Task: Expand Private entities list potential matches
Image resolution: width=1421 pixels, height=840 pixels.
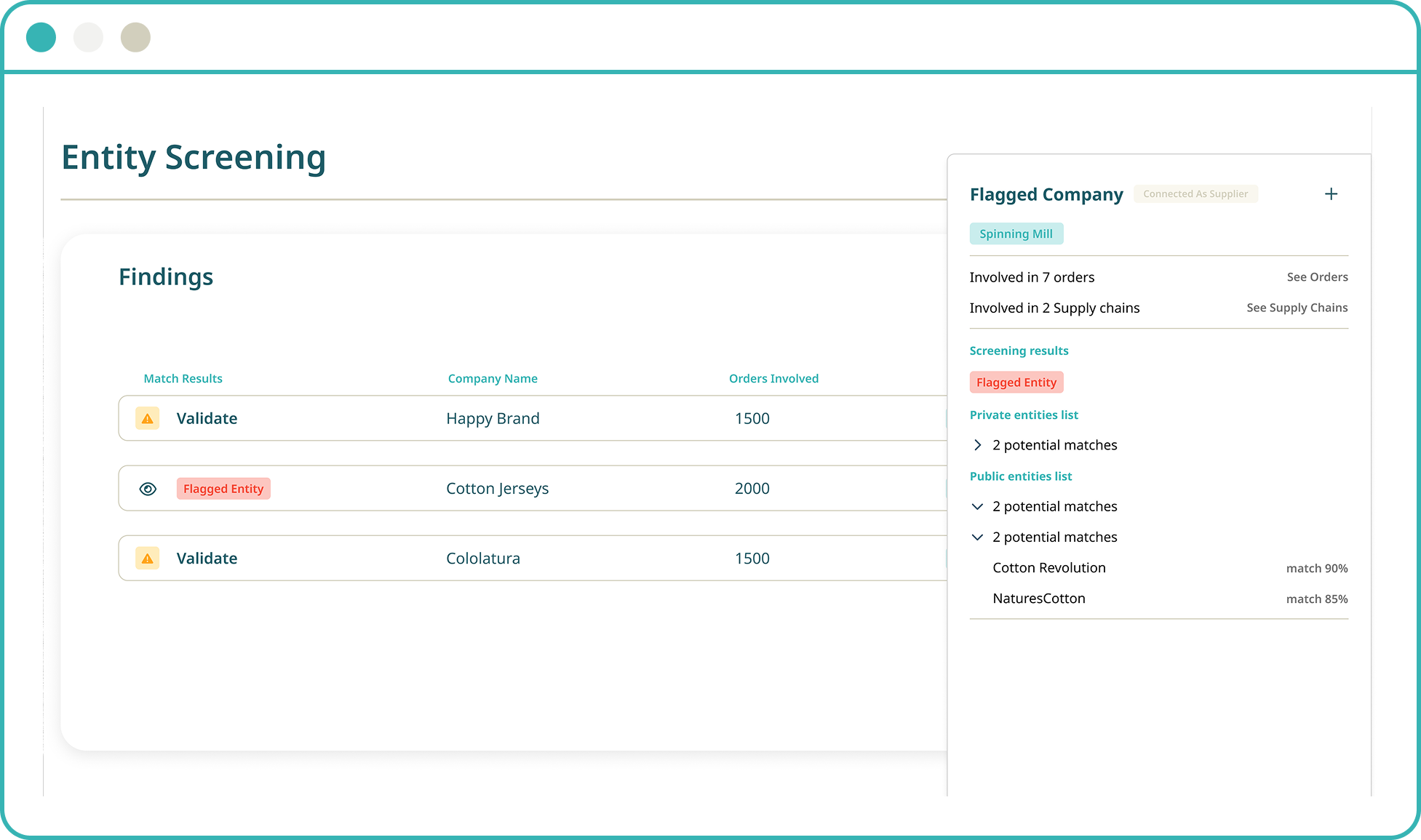Action: click(977, 445)
